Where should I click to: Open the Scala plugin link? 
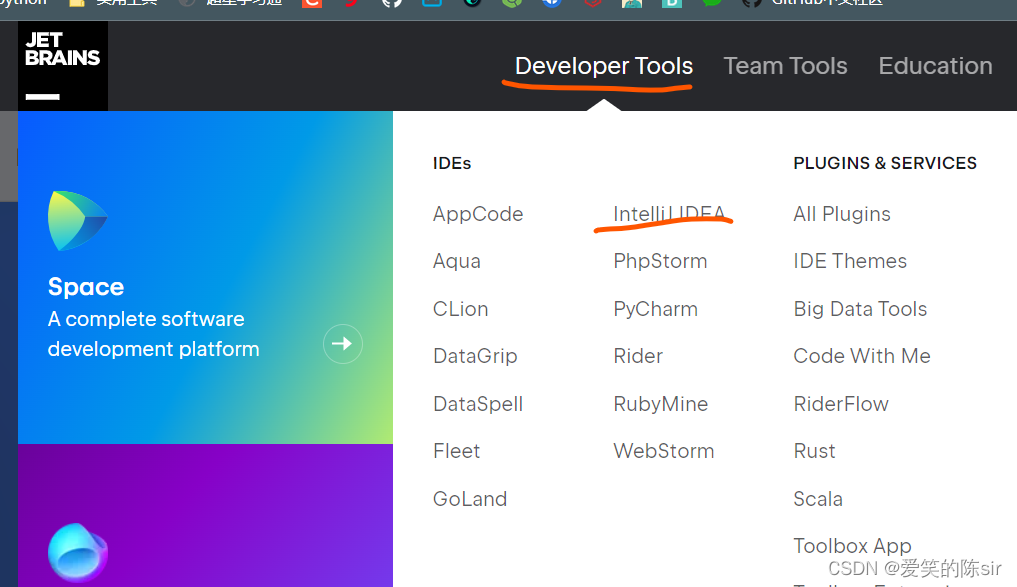tap(818, 499)
